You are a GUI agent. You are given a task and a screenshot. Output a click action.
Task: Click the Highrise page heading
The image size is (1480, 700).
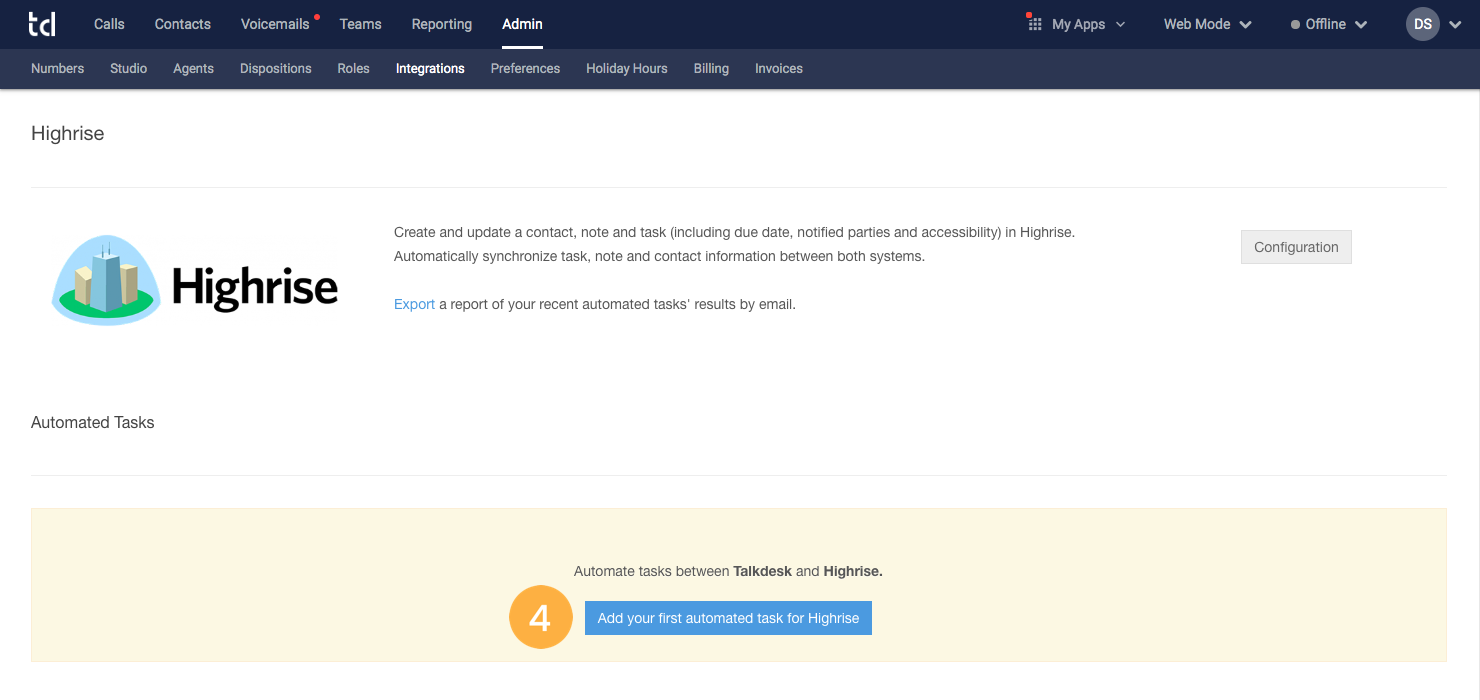[67, 133]
